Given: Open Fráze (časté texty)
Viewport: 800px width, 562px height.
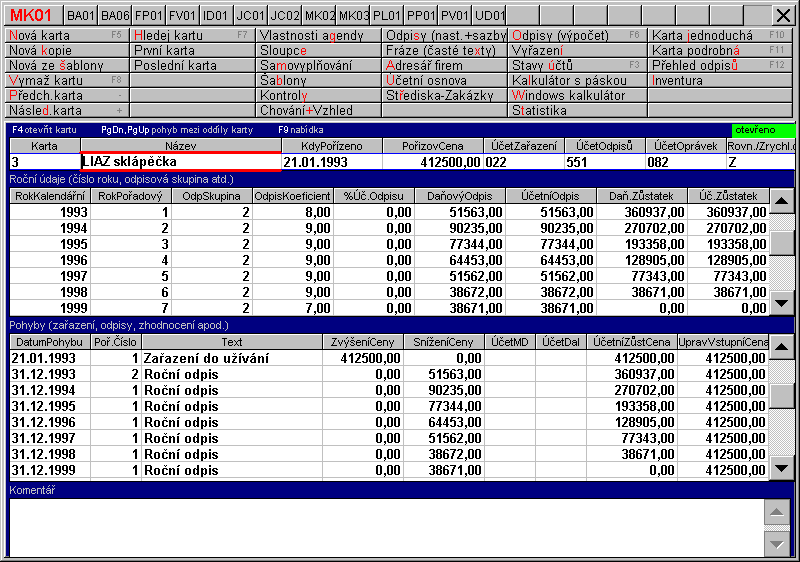Looking at the screenshot, I should (444, 50).
